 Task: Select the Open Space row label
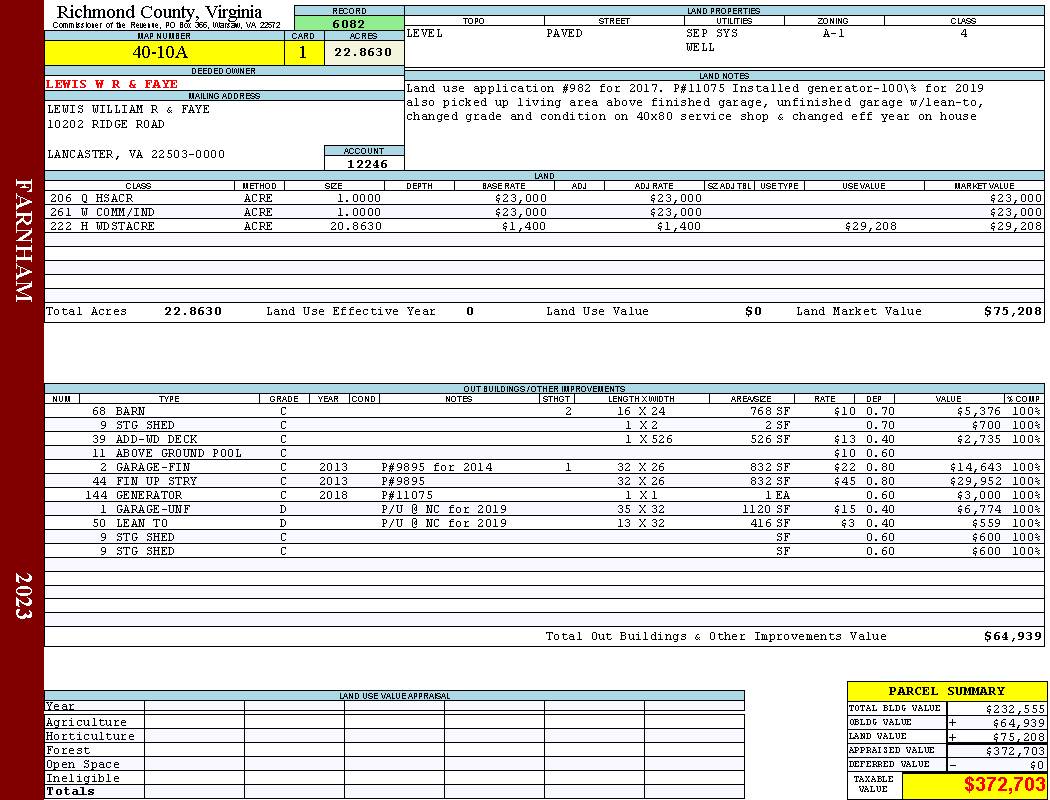82,765
